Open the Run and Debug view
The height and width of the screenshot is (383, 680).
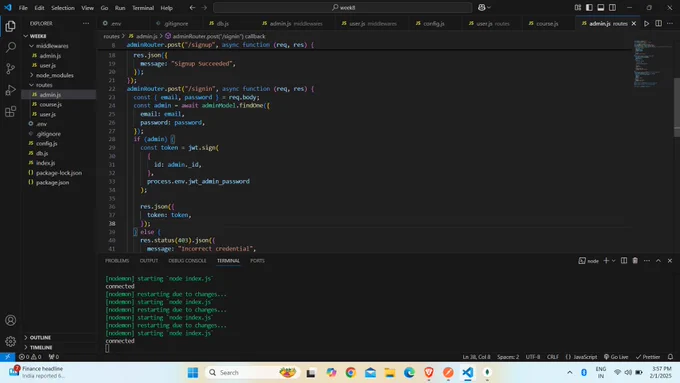click(10, 90)
